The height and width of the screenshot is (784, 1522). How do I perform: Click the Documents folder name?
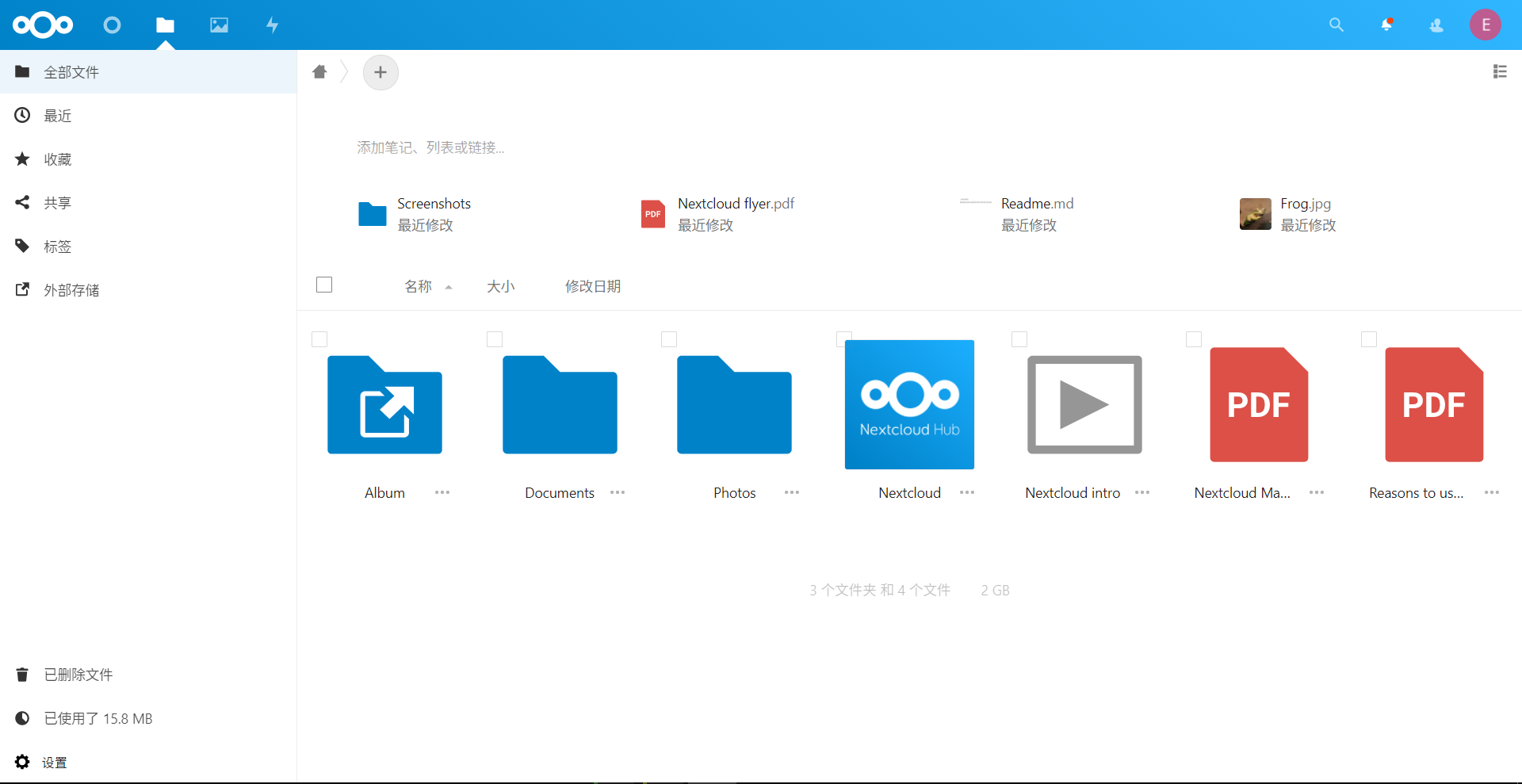click(x=560, y=493)
